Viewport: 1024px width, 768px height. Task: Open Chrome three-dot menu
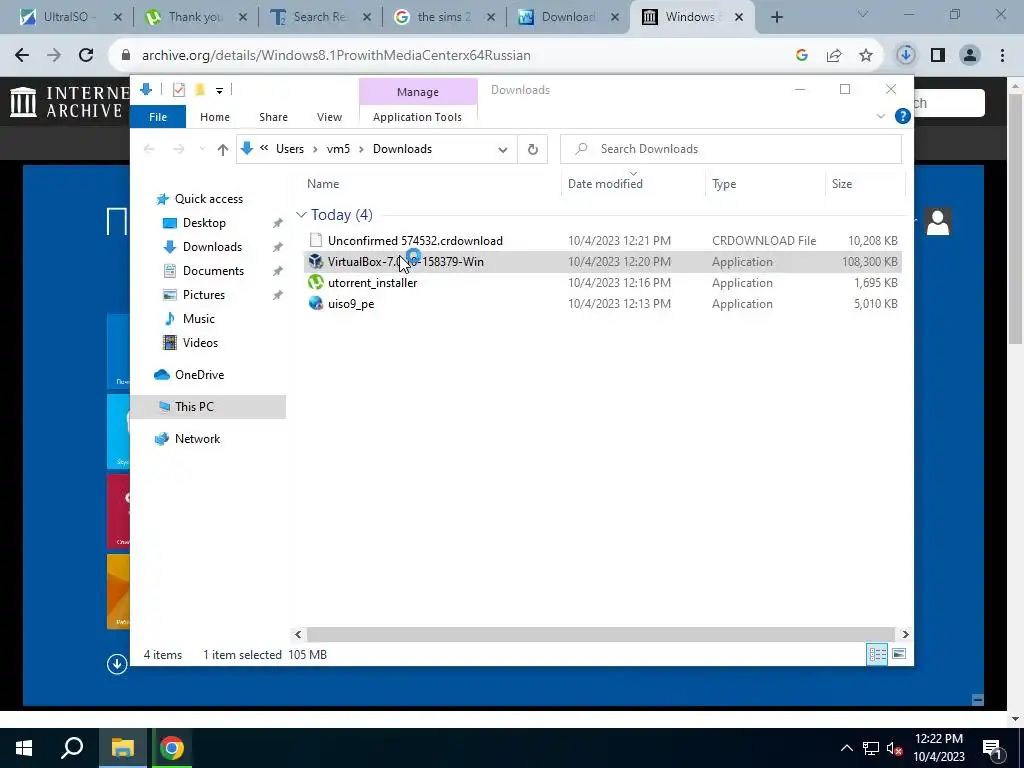[x=1002, y=56]
